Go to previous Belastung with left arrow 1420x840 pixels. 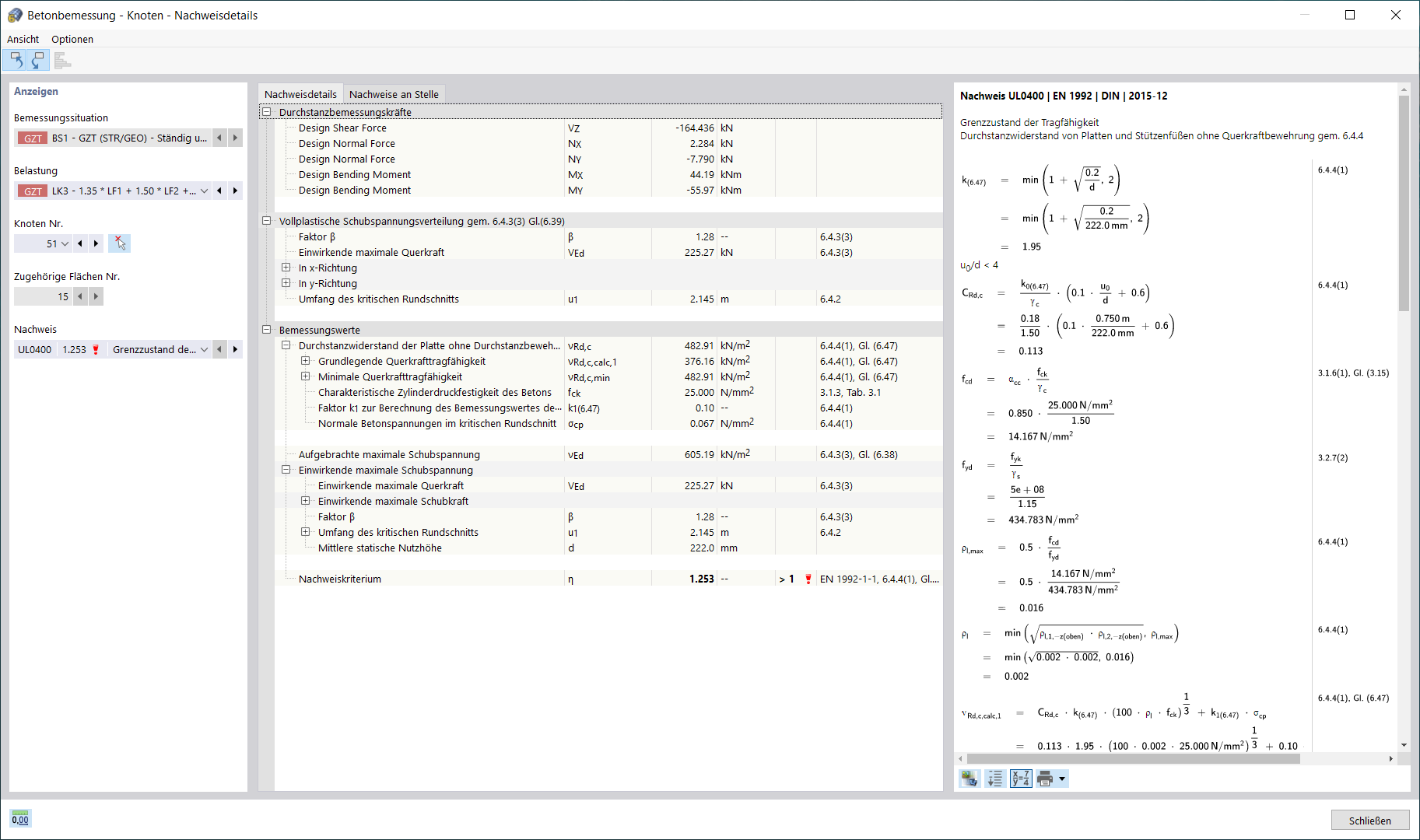pos(219,191)
